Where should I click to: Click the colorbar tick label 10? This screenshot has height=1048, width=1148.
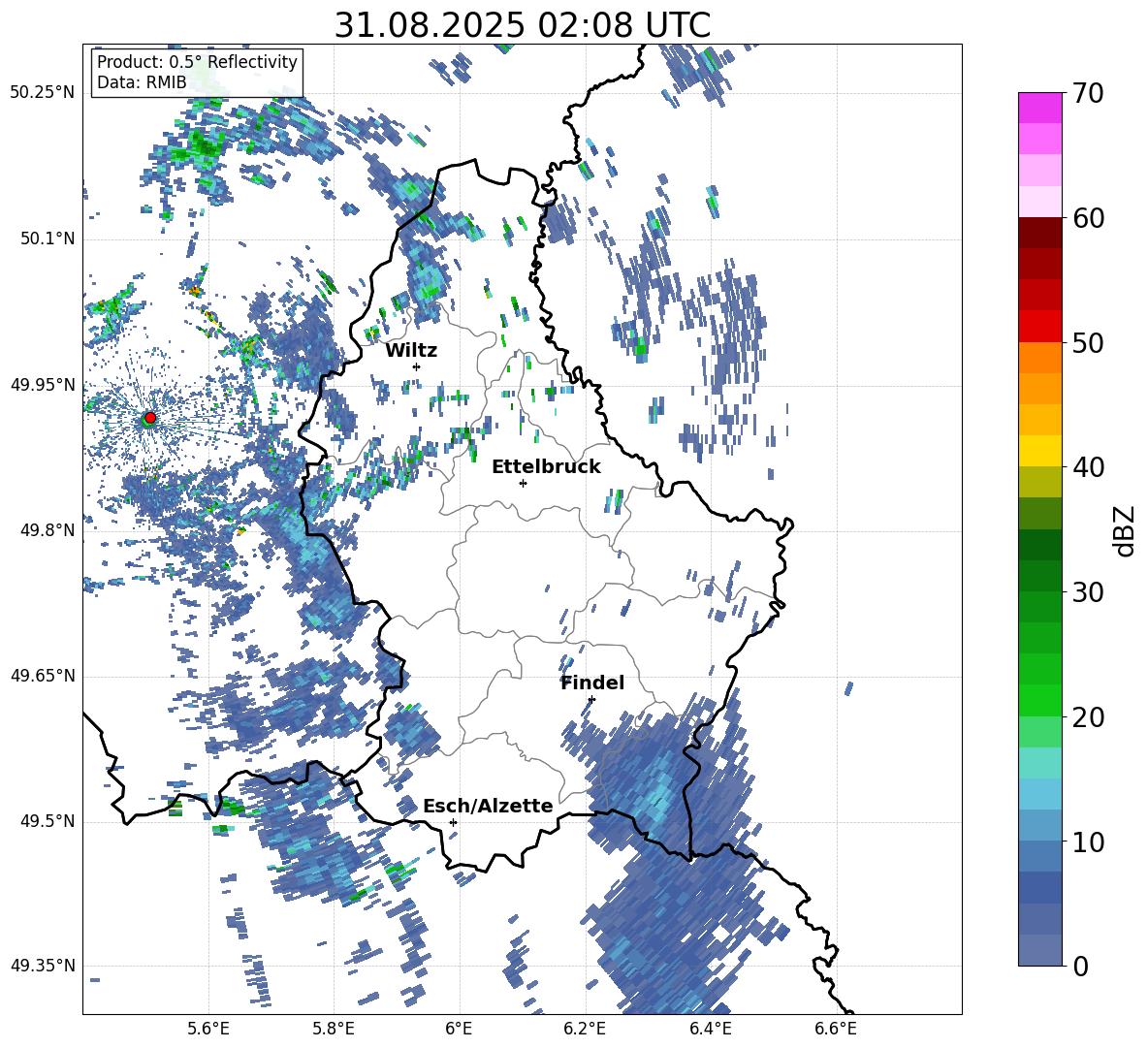(1089, 842)
